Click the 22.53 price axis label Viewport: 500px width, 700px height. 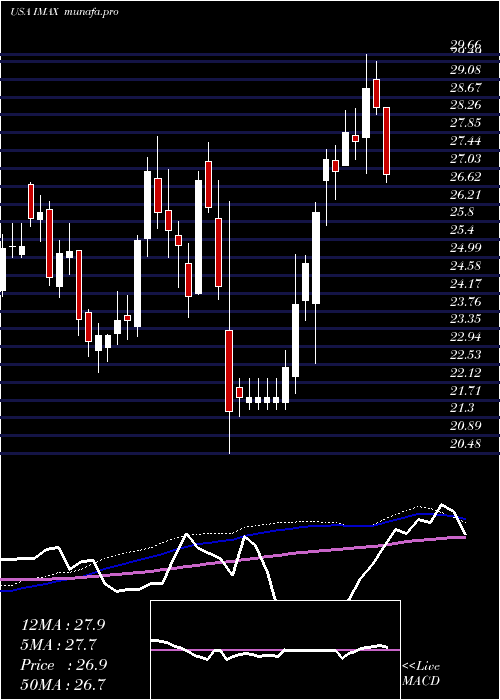[466, 354]
